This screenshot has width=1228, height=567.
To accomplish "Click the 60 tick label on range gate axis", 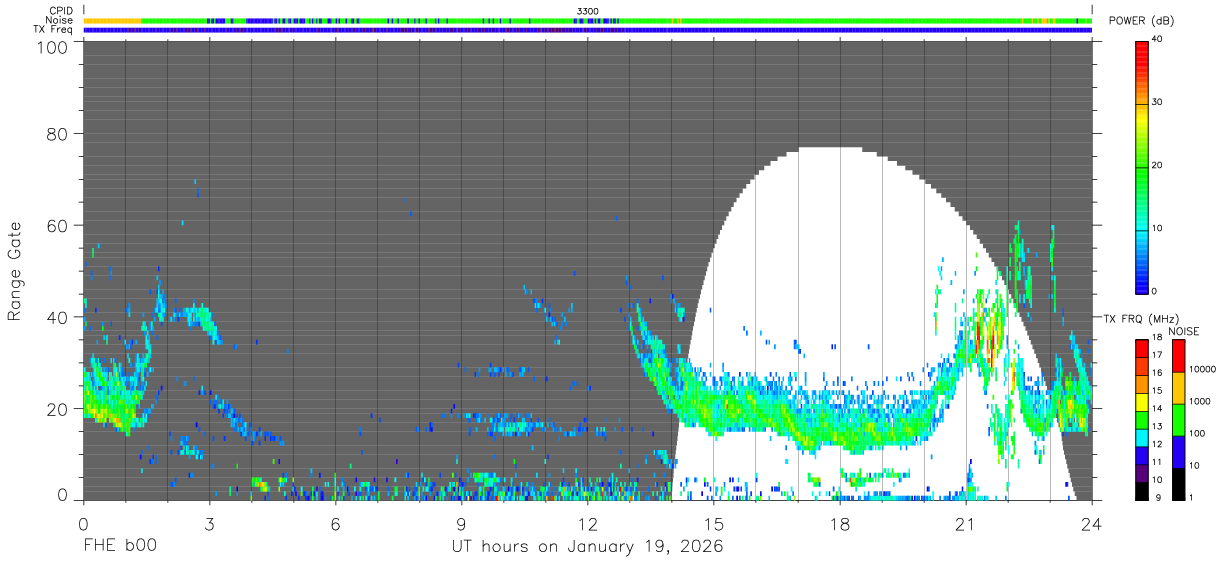I will 56,225.
